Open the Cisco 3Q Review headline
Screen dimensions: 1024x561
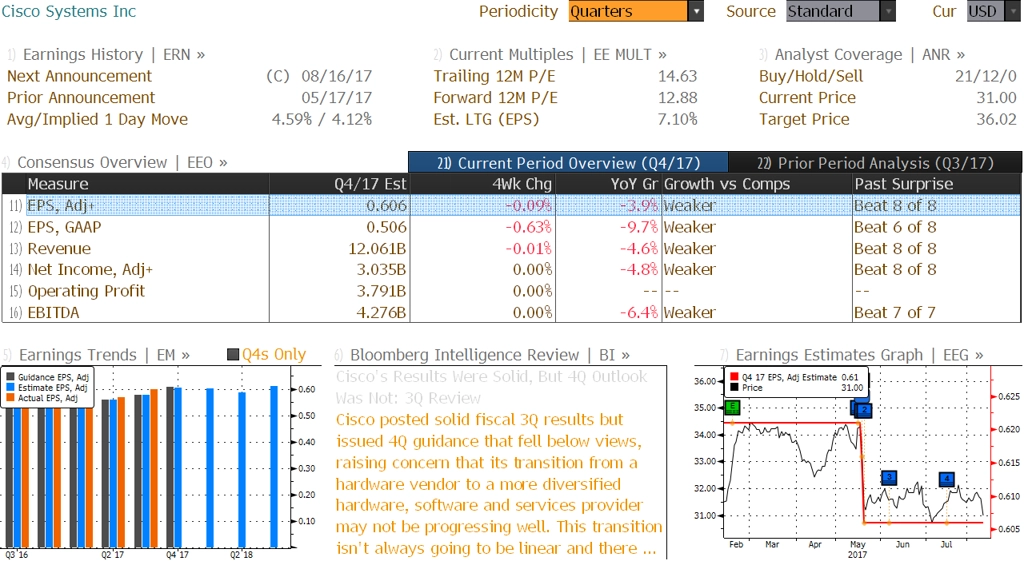point(491,387)
